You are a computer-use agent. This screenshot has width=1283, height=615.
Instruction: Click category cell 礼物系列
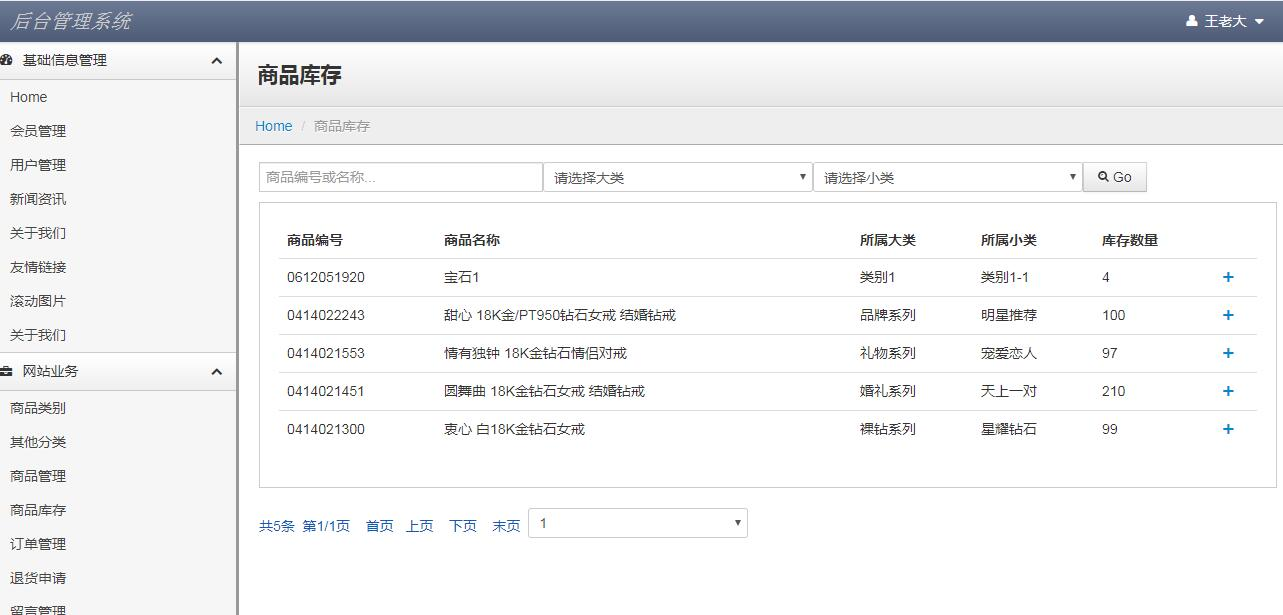[888, 353]
